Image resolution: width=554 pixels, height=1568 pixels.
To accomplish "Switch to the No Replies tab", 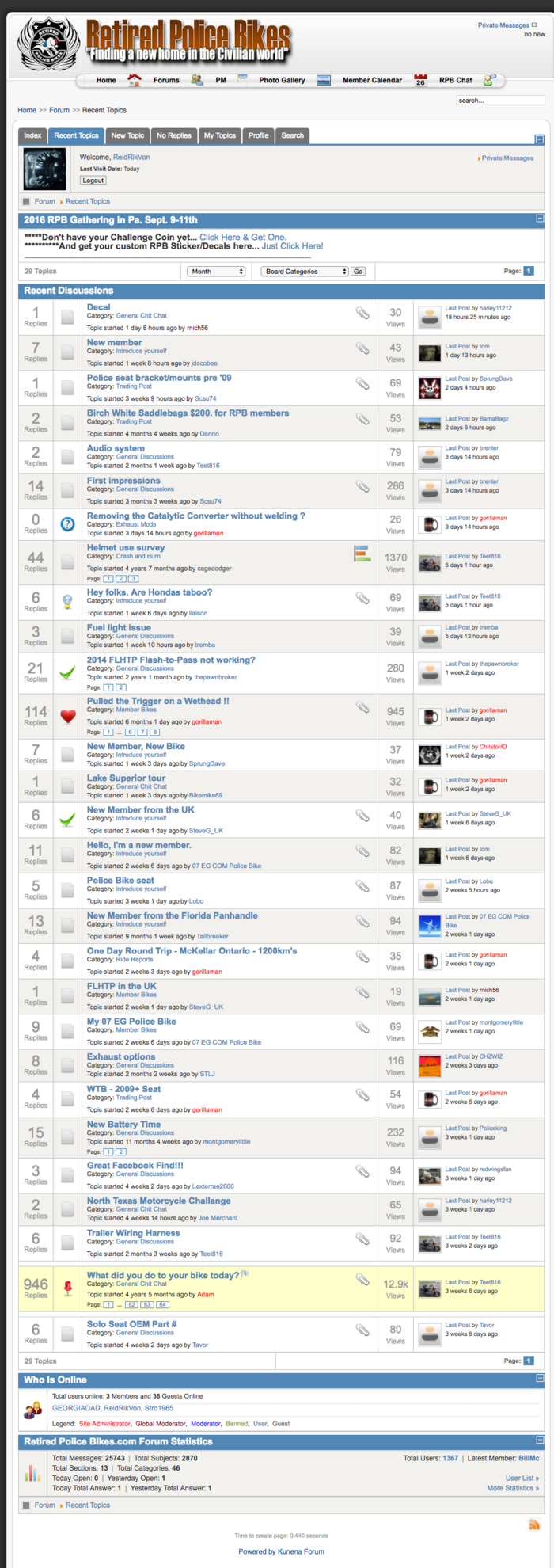I will click(174, 135).
